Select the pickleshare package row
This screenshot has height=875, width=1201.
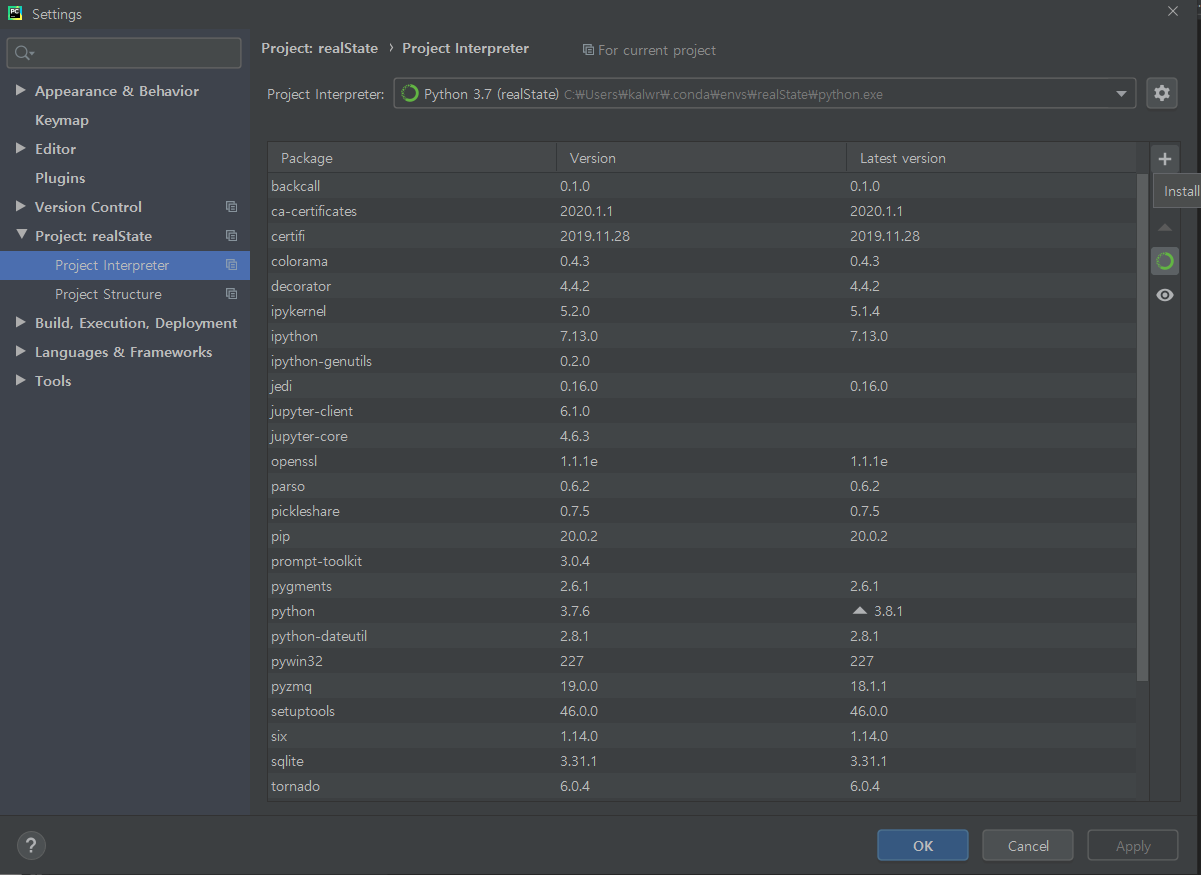702,511
